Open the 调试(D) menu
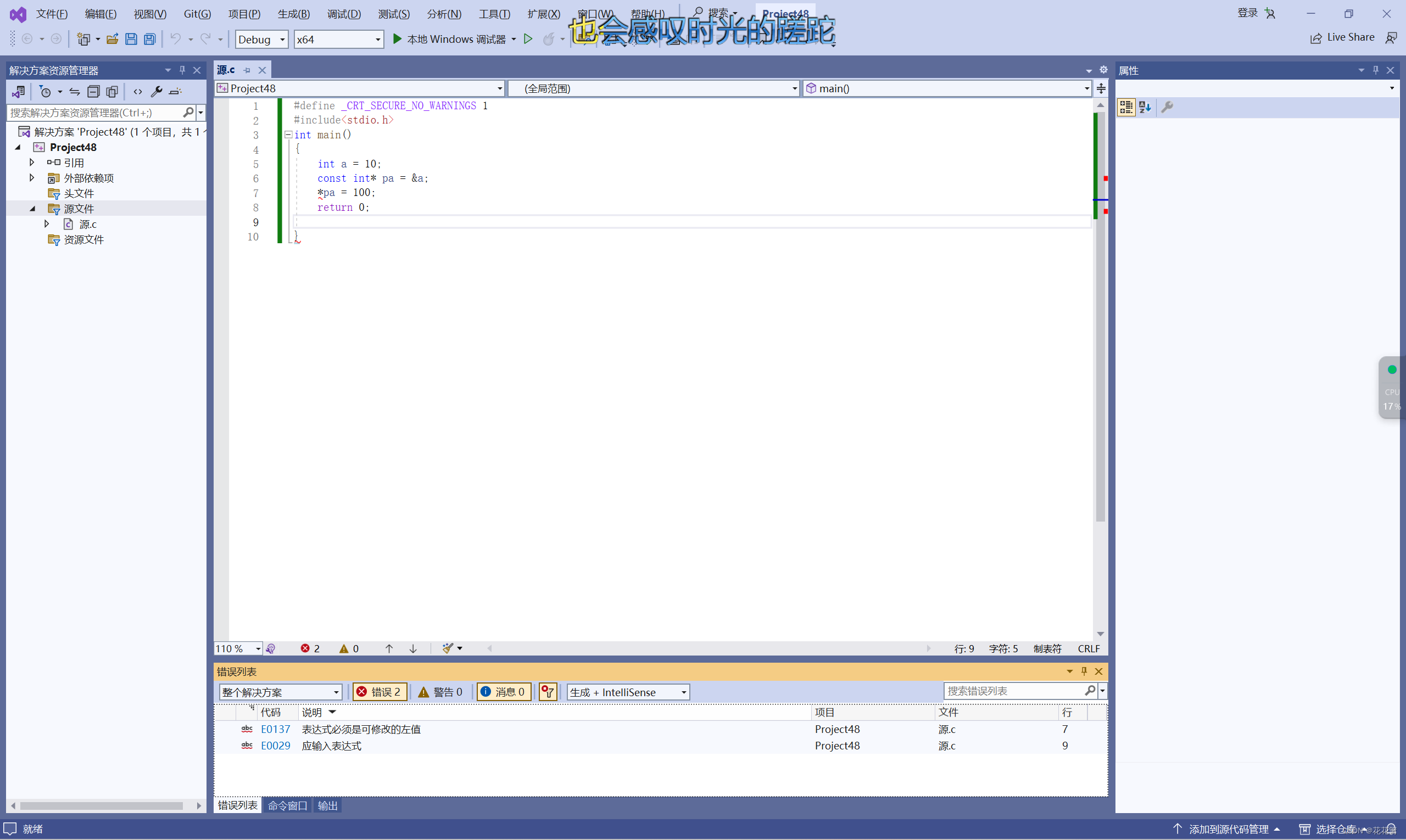This screenshot has height=840, width=1406. 344,14
